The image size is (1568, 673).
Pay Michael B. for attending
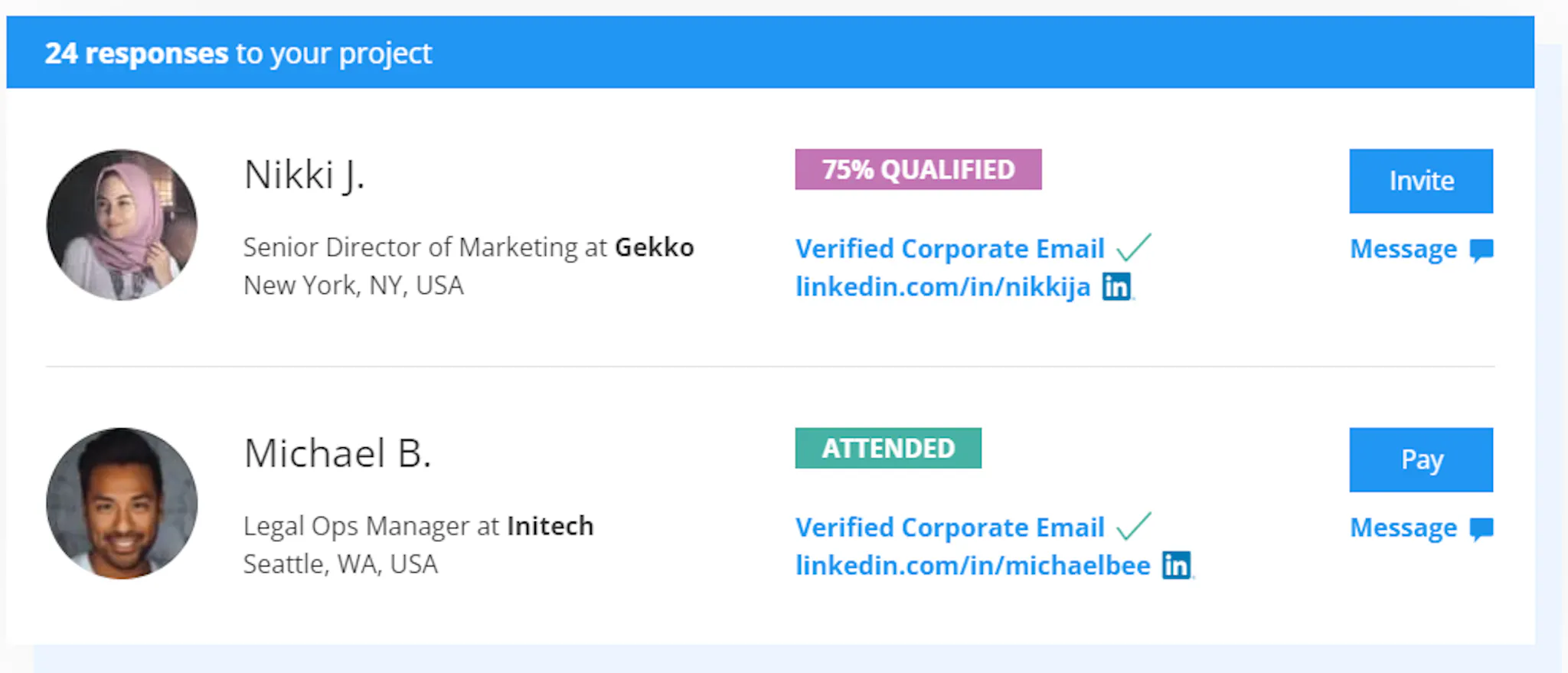point(1421,459)
